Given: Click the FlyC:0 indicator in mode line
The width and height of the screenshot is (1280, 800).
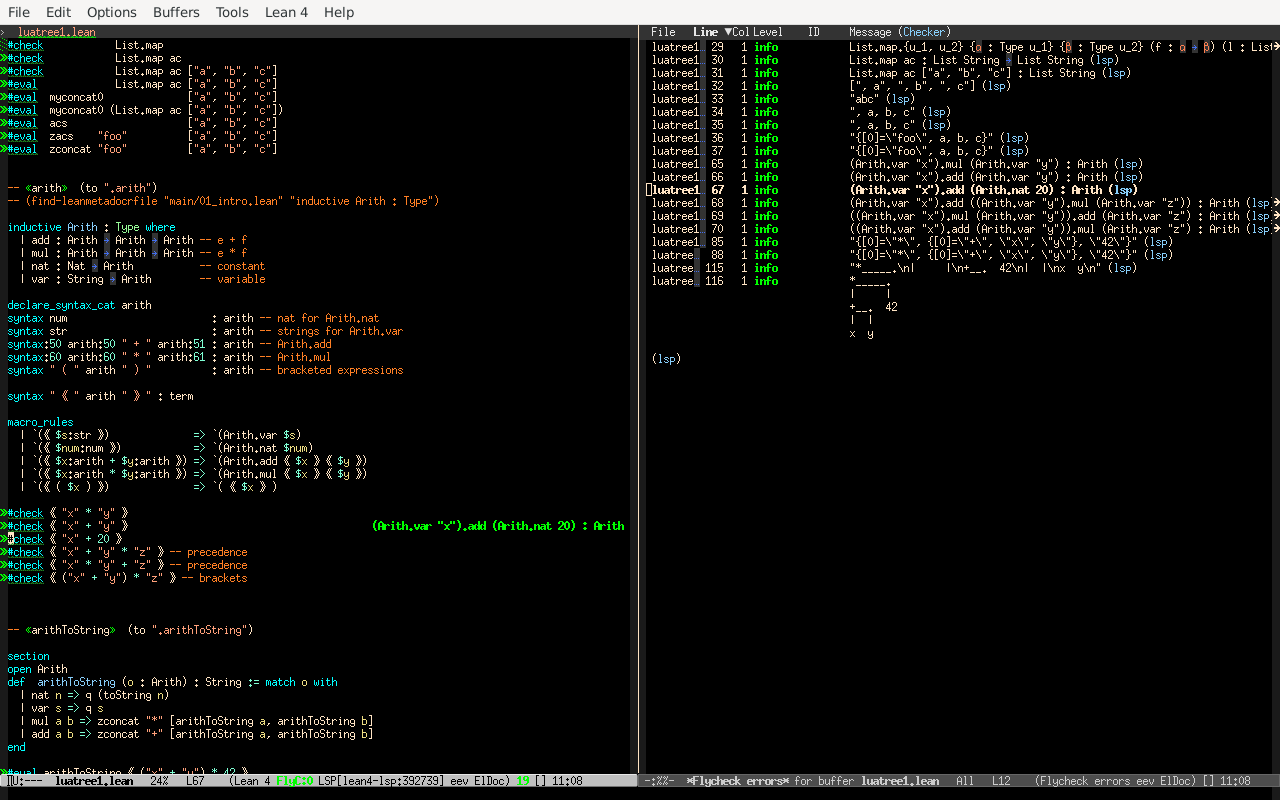Looking at the screenshot, I should click(x=295, y=781).
